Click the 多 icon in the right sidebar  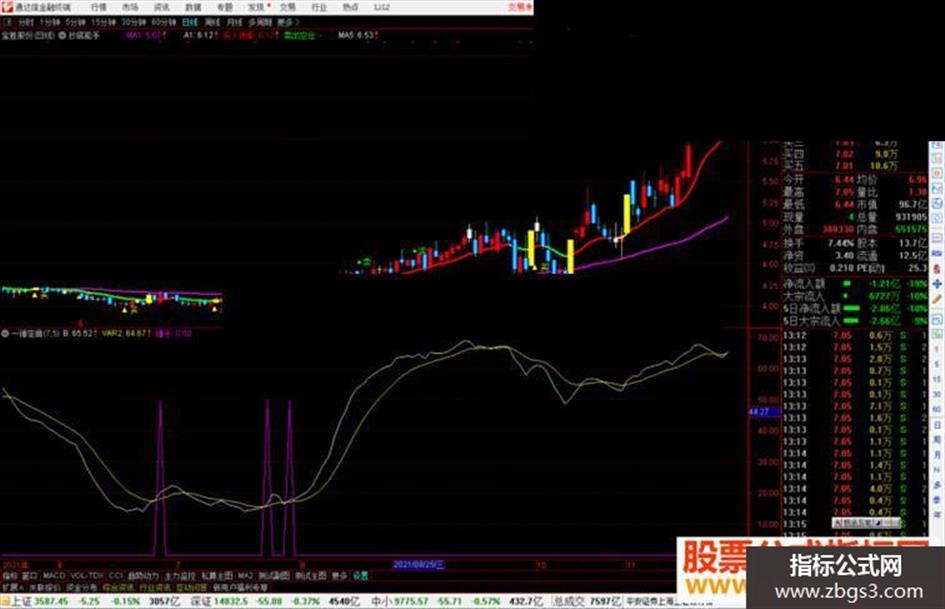tap(937, 484)
